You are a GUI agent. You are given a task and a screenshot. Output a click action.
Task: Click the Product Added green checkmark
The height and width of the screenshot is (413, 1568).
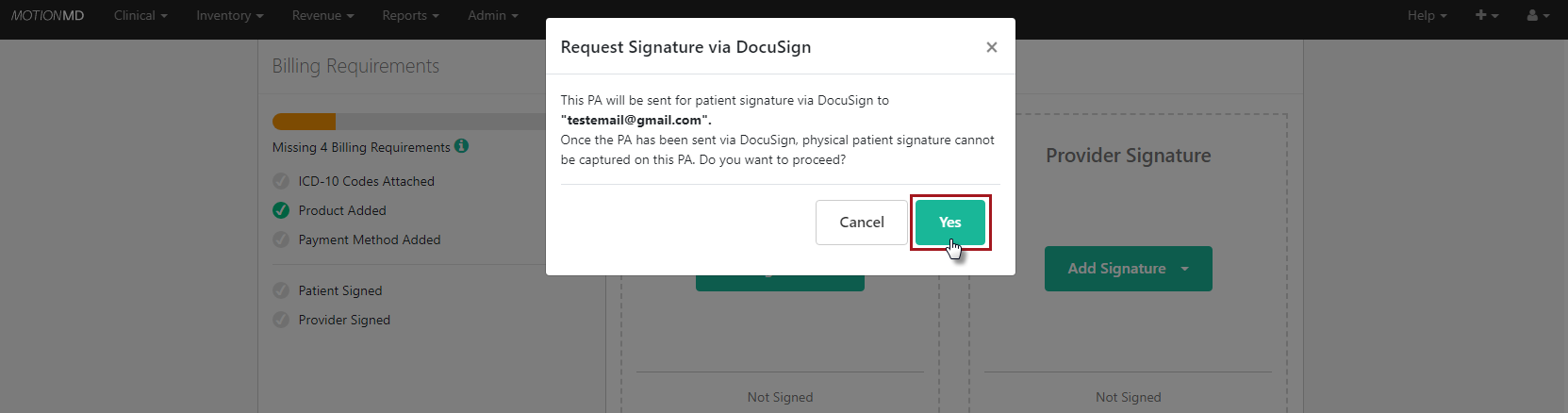281,210
